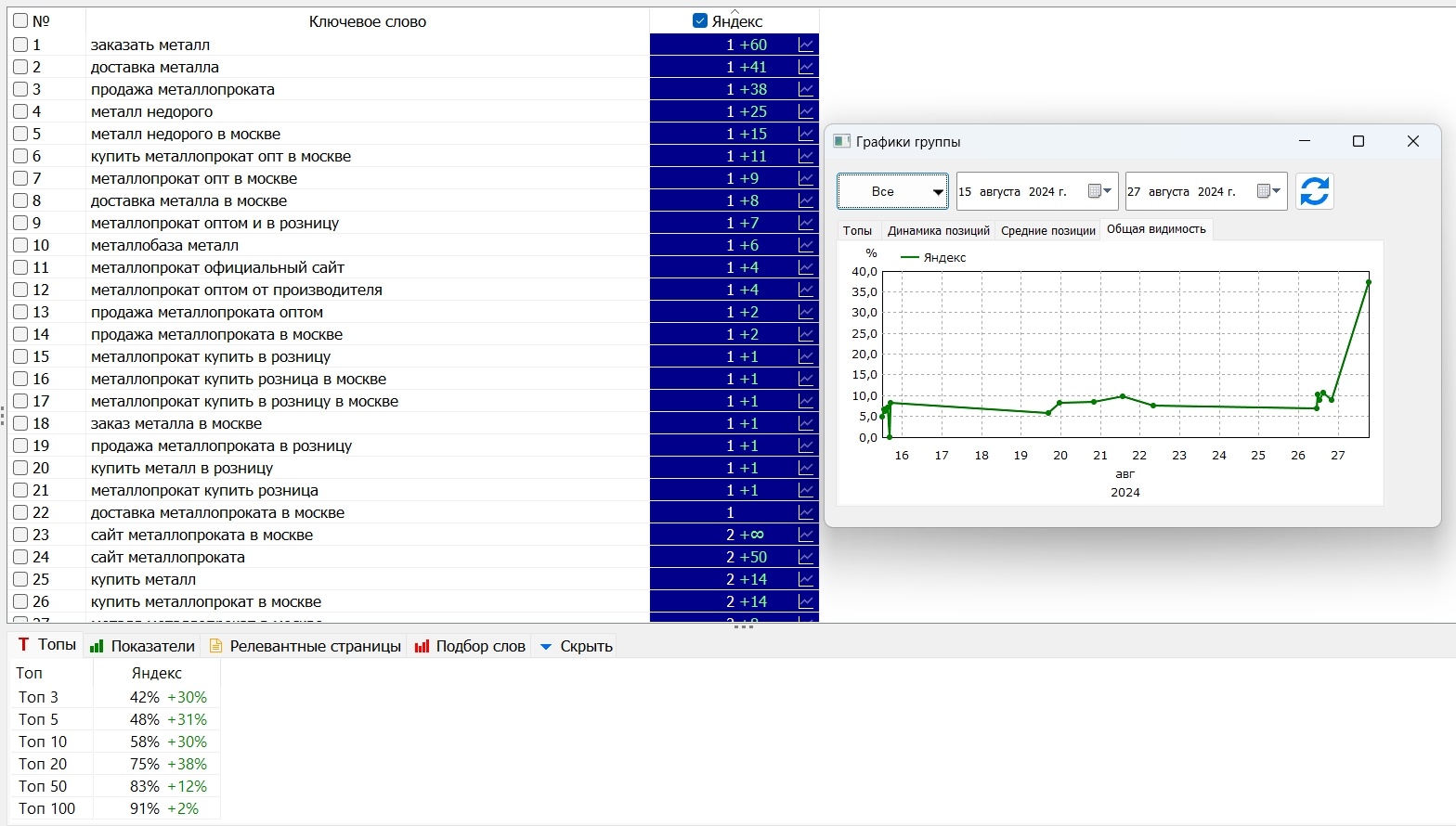Switch to Динамика позиций tab
1456x826 pixels.
pos(938,230)
